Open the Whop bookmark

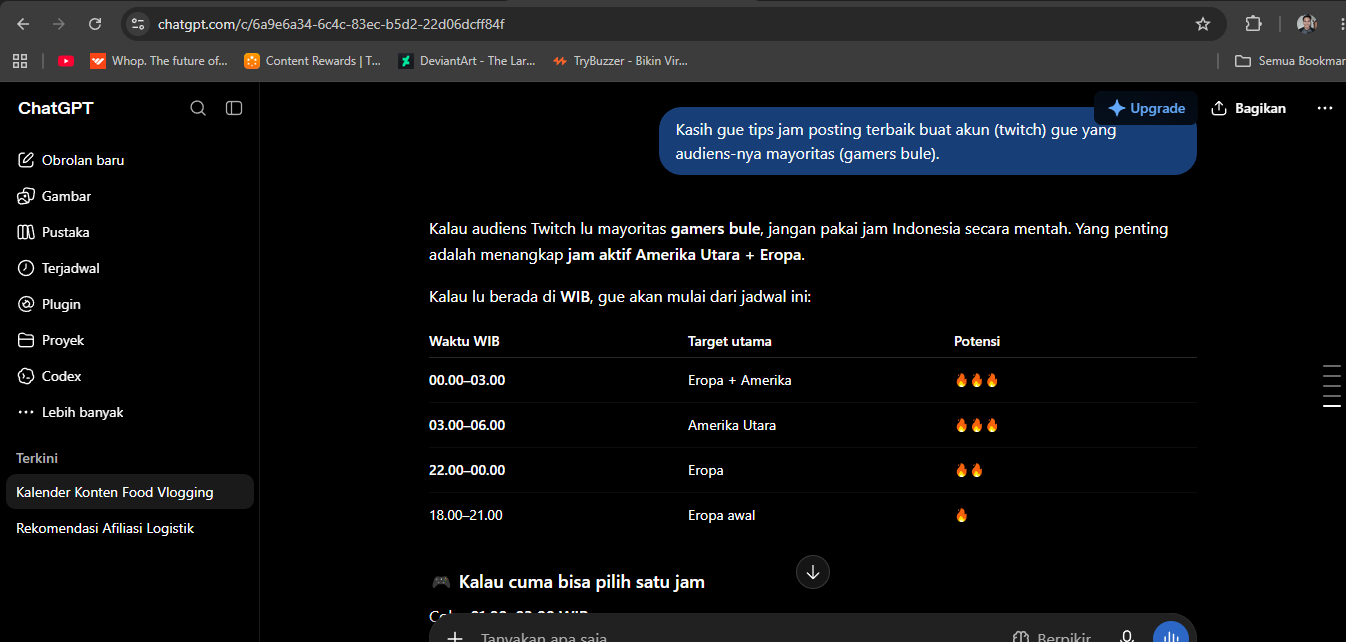pyautogui.click(x=159, y=61)
